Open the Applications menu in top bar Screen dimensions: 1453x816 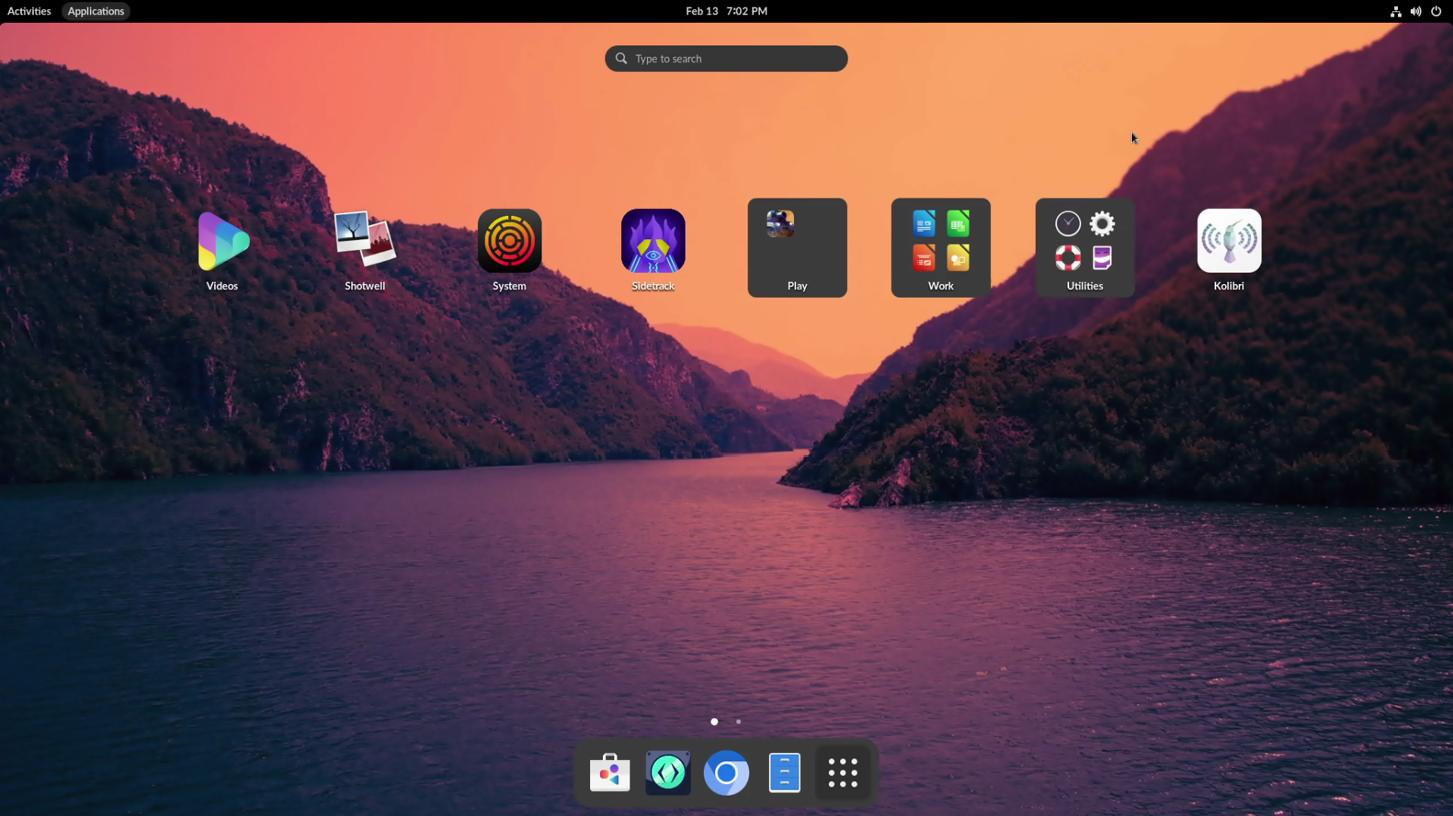pos(96,11)
